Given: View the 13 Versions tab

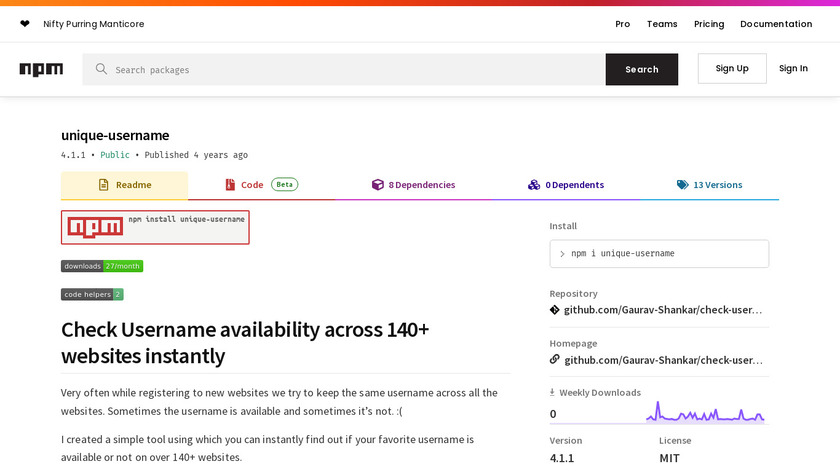Looking at the screenshot, I should 709,185.
